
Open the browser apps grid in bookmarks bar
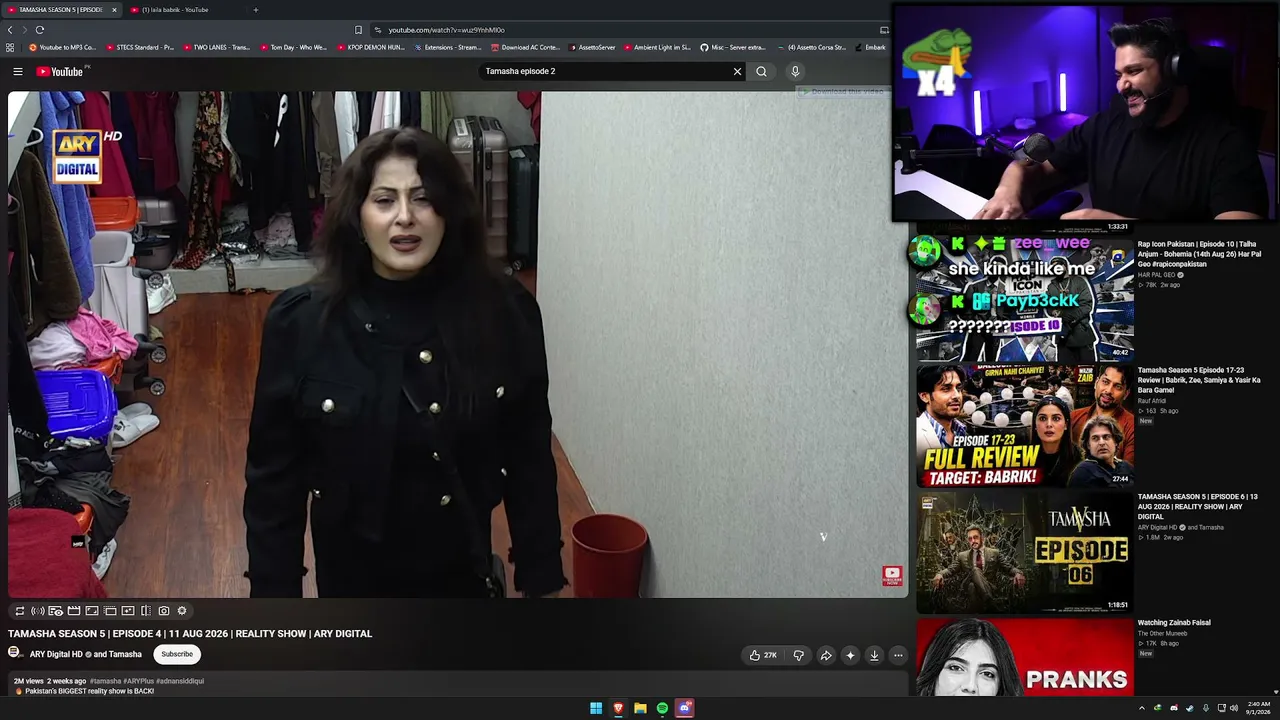[x=10, y=47]
